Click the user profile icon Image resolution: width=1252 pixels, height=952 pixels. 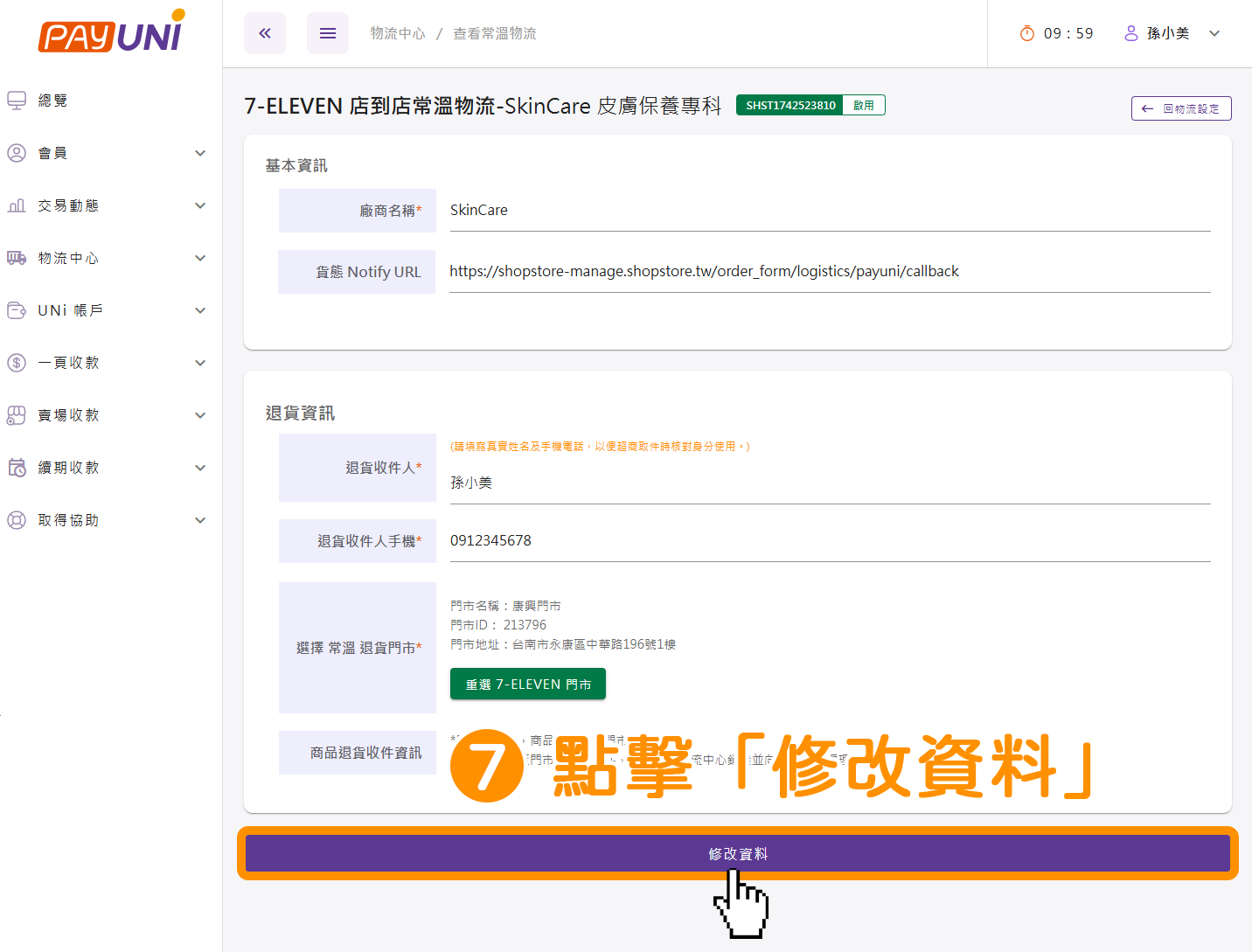point(1131,33)
